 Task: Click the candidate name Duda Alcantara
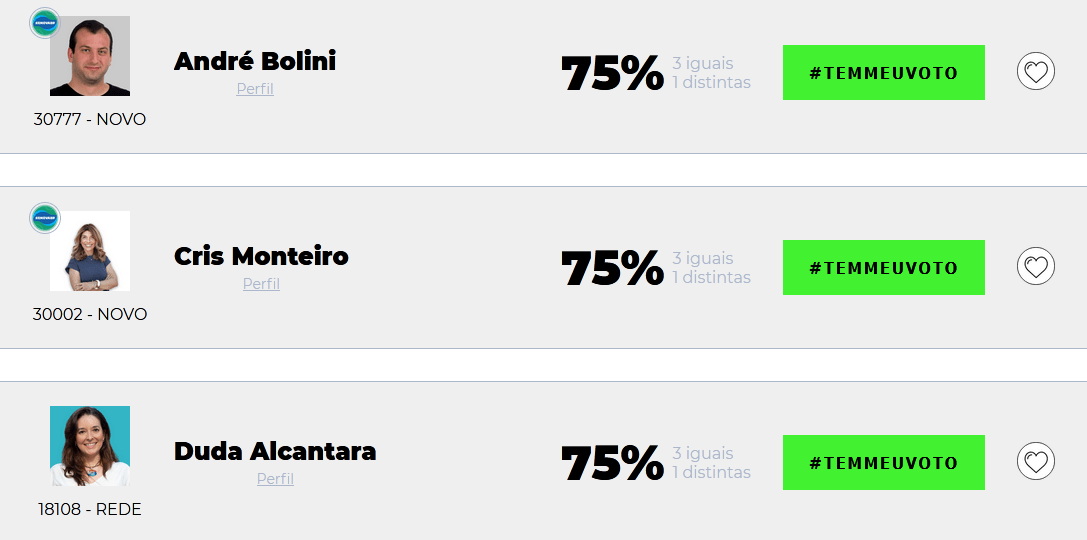point(275,451)
